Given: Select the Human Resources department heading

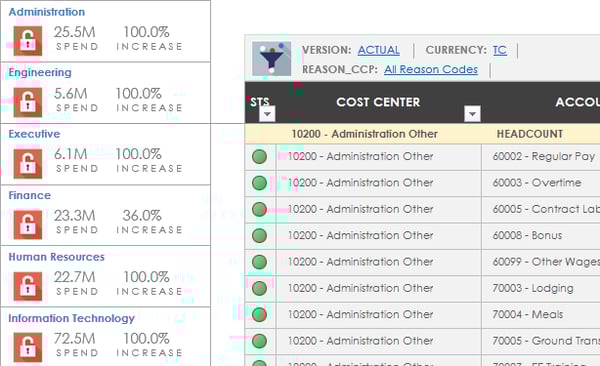Looking at the screenshot, I should [57, 257].
